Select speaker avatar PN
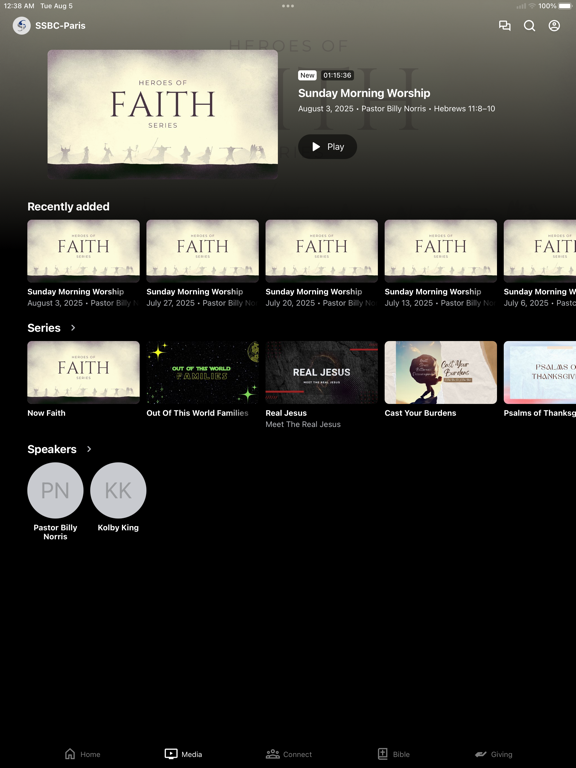Image resolution: width=576 pixels, height=768 pixels. (x=55, y=490)
